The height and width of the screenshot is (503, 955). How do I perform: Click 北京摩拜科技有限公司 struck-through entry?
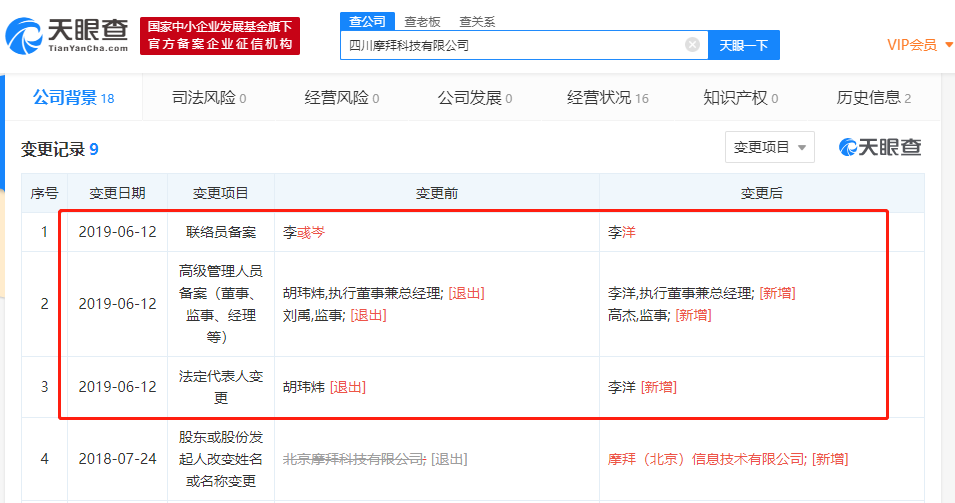coord(354,459)
